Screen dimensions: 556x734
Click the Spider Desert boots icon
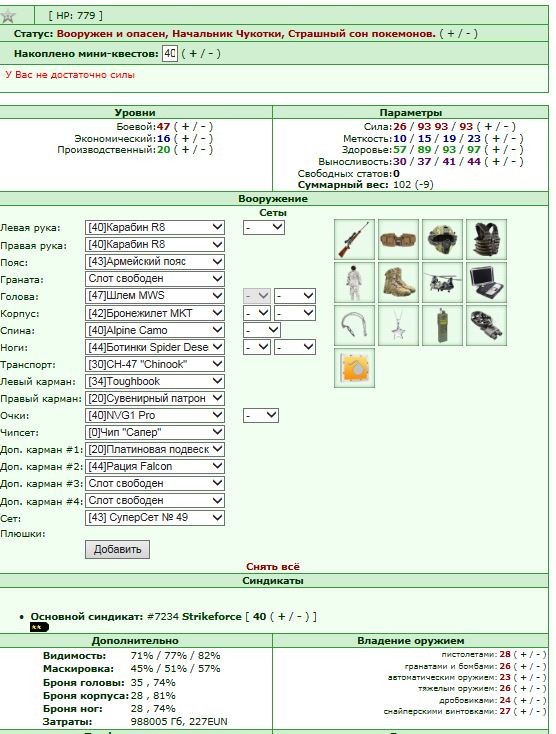[398, 282]
